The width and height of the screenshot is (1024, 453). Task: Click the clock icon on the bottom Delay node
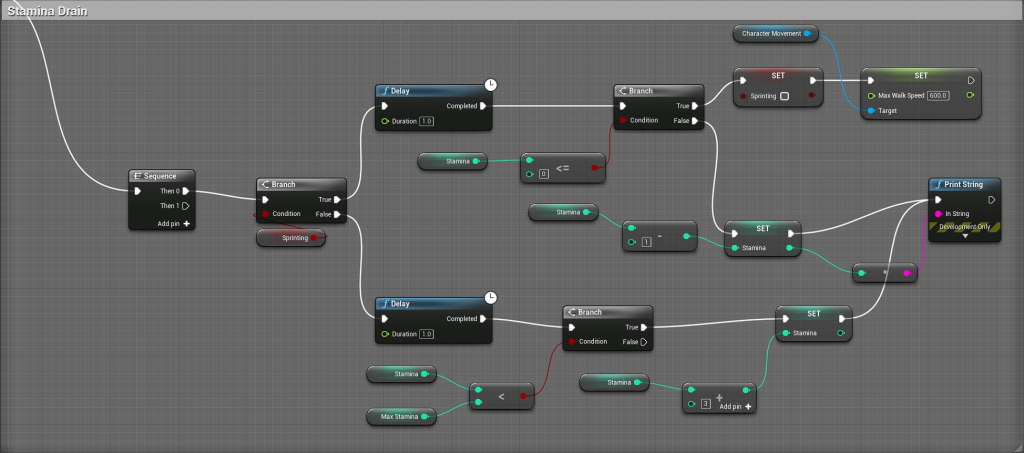pyautogui.click(x=490, y=298)
